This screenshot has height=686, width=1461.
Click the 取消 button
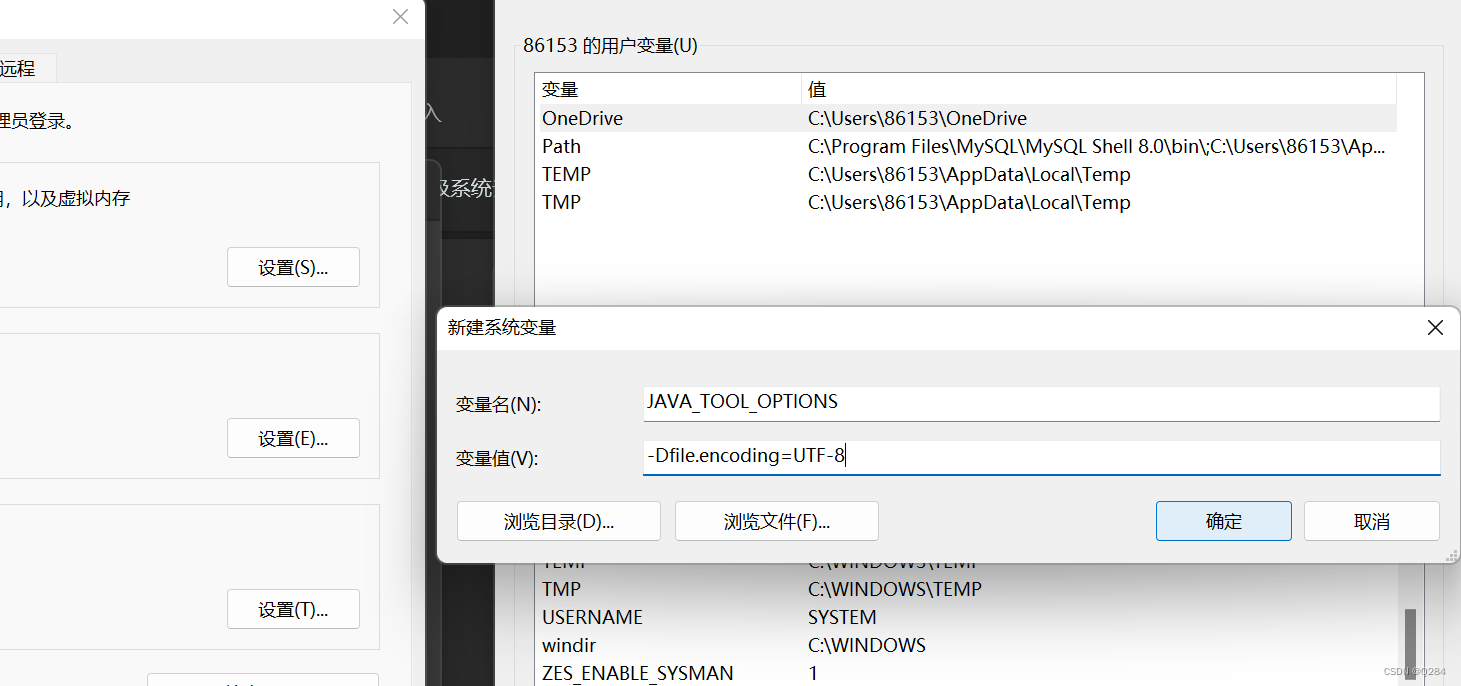coord(1371,521)
